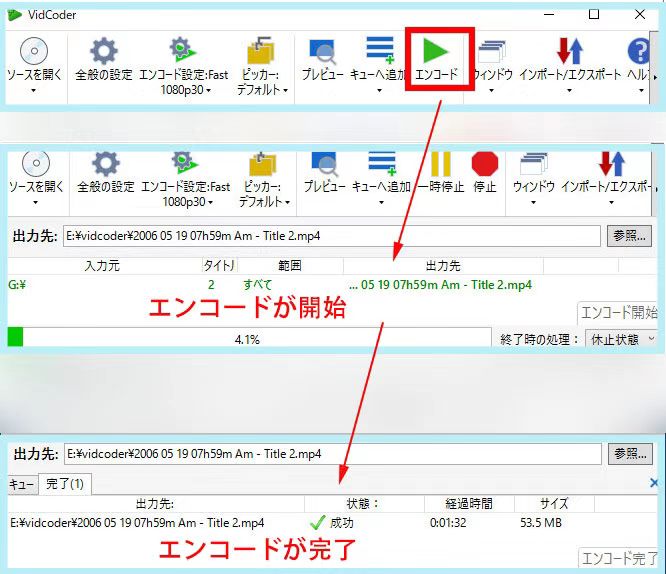Expand インポート/エクスポート dropdown arrow in top toolbar
The height and width of the screenshot is (574, 666).
(569, 90)
